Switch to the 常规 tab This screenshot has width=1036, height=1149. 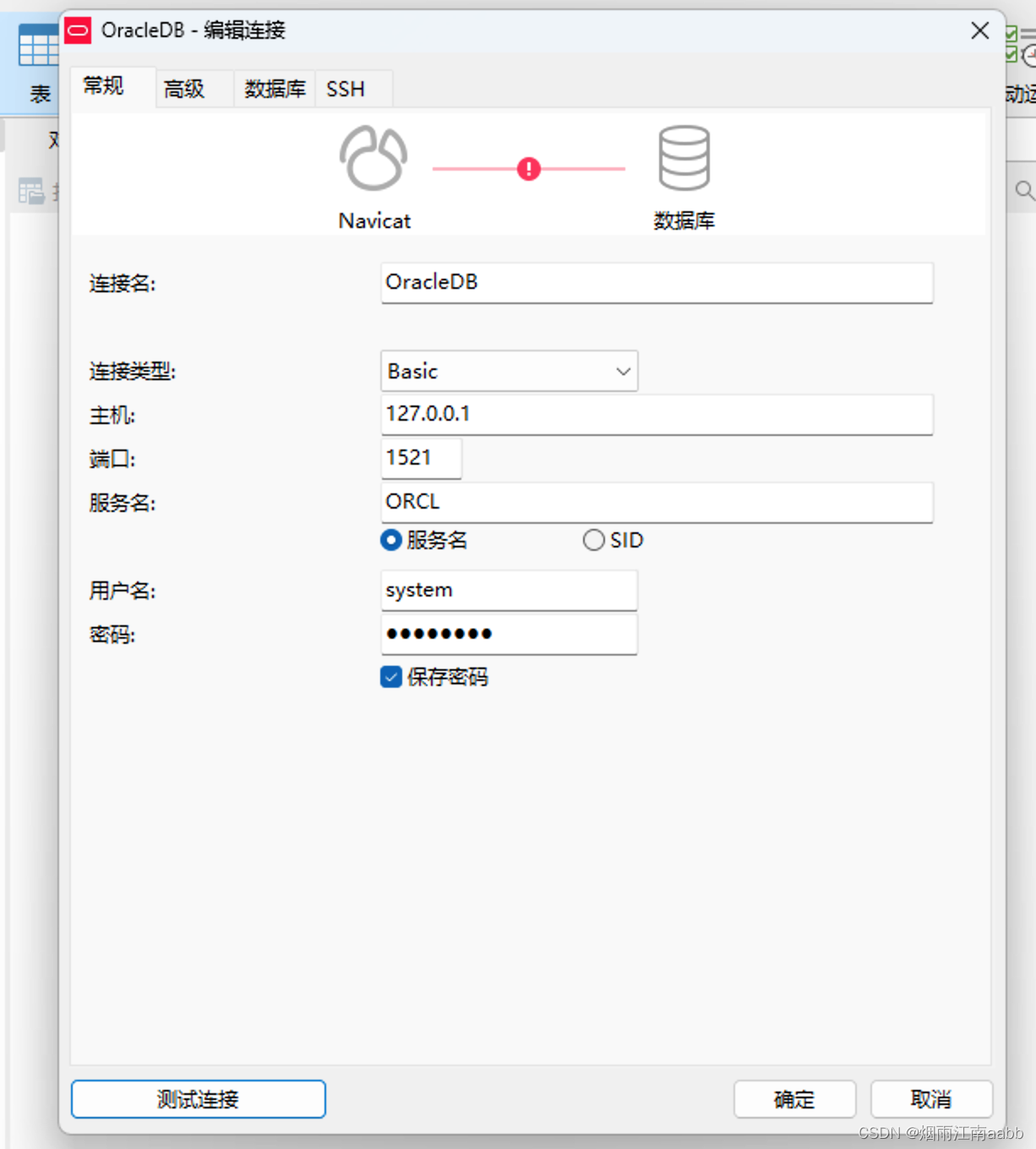112,86
